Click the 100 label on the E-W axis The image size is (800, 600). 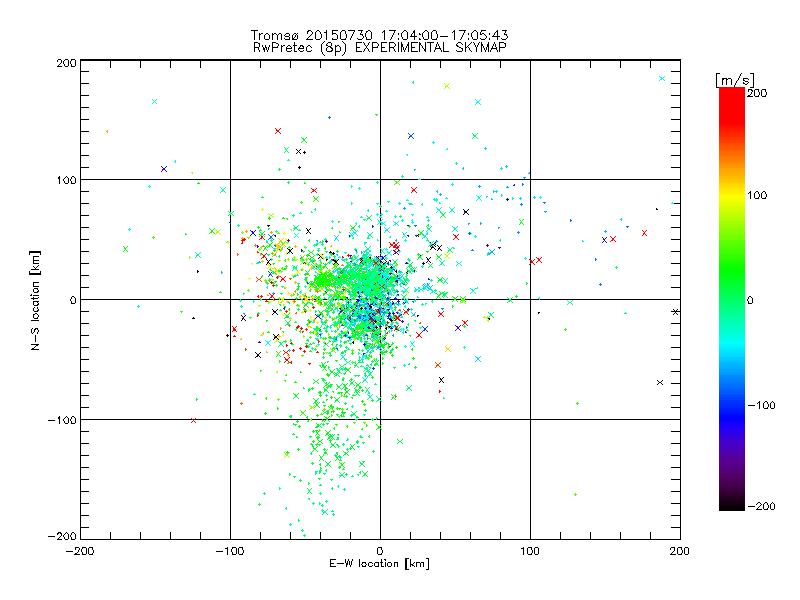pyautogui.click(x=530, y=552)
